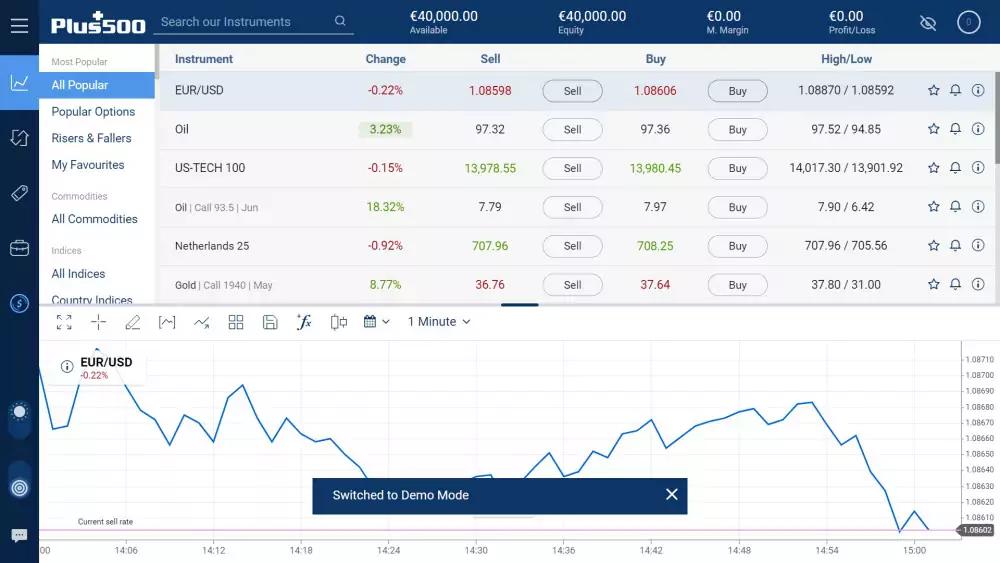
Task: Sort by Change column header
Action: (385, 59)
